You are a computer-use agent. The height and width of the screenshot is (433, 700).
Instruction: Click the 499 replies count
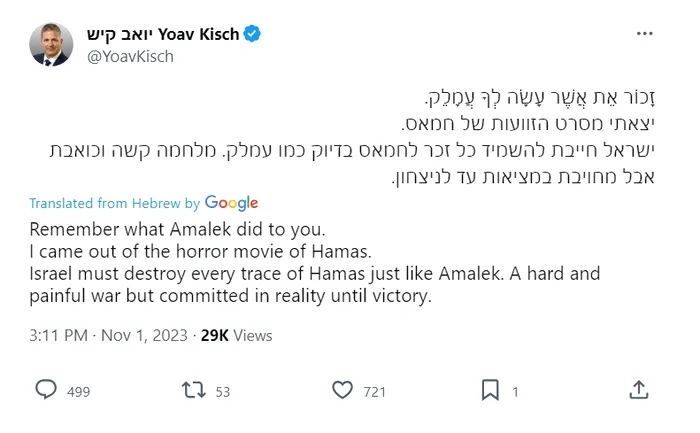click(x=79, y=392)
